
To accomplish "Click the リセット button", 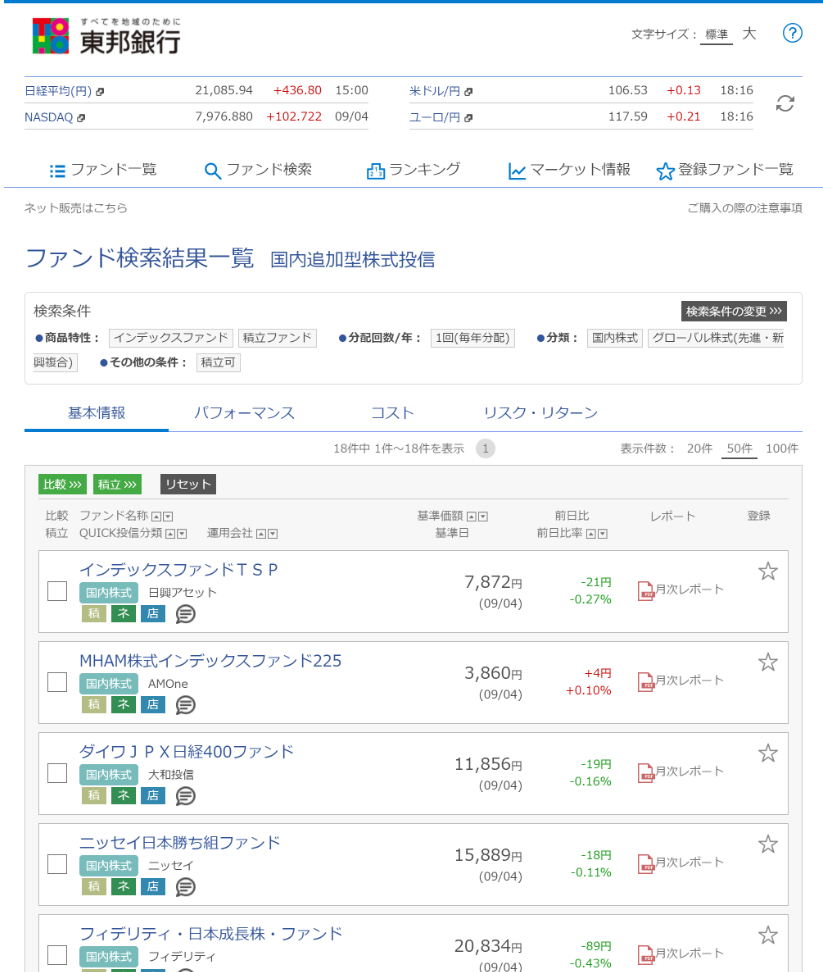I will (188, 484).
